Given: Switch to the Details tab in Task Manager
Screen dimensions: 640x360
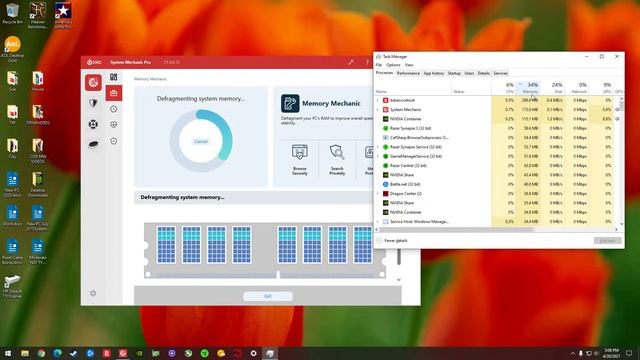Looking at the screenshot, I should pyautogui.click(x=484, y=73).
